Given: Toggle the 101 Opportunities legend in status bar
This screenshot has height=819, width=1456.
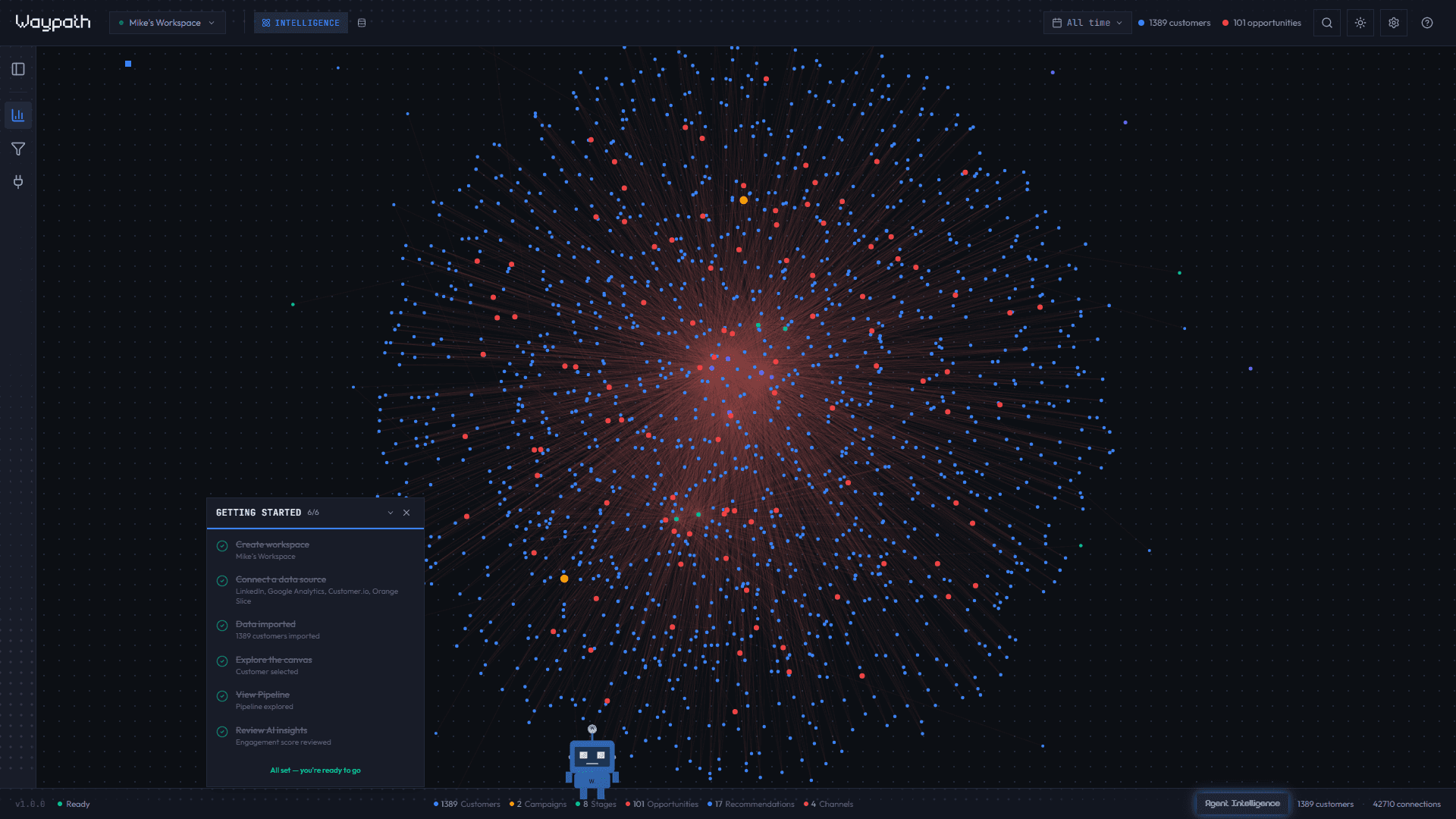Looking at the screenshot, I should pyautogui.click(x=661, y=804).
